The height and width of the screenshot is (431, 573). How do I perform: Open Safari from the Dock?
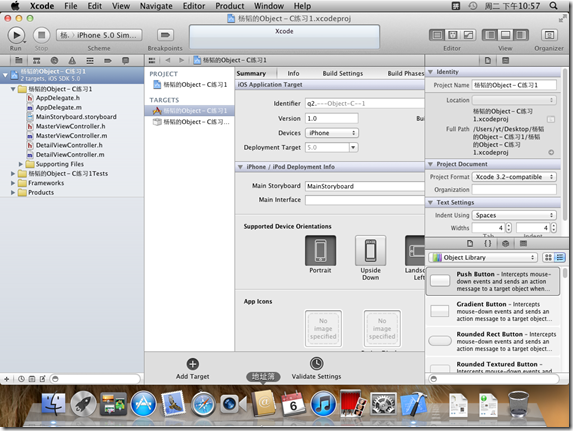tap(204, 404)
